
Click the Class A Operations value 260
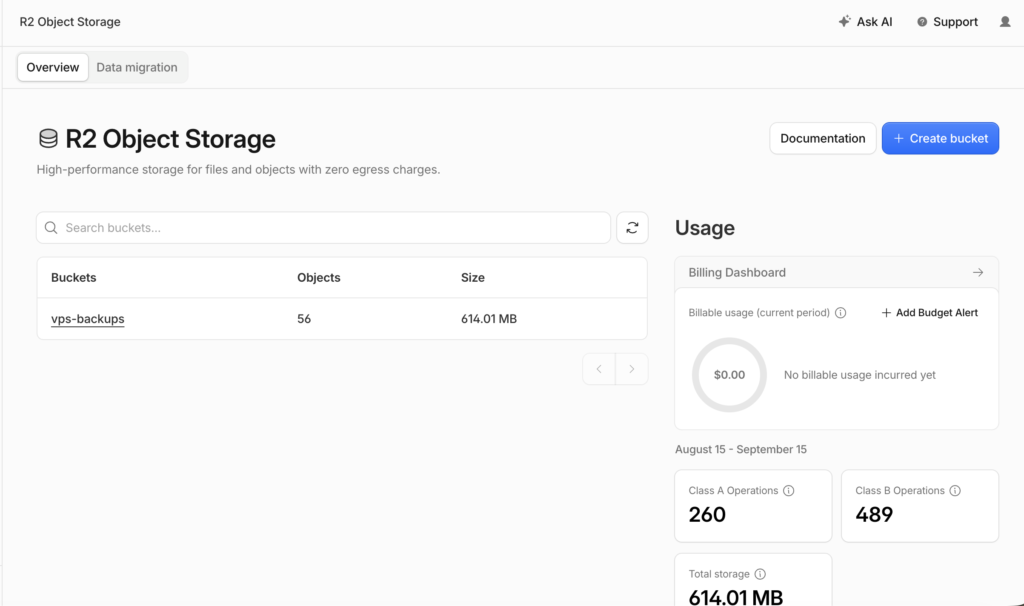click(x=707, y=515)
